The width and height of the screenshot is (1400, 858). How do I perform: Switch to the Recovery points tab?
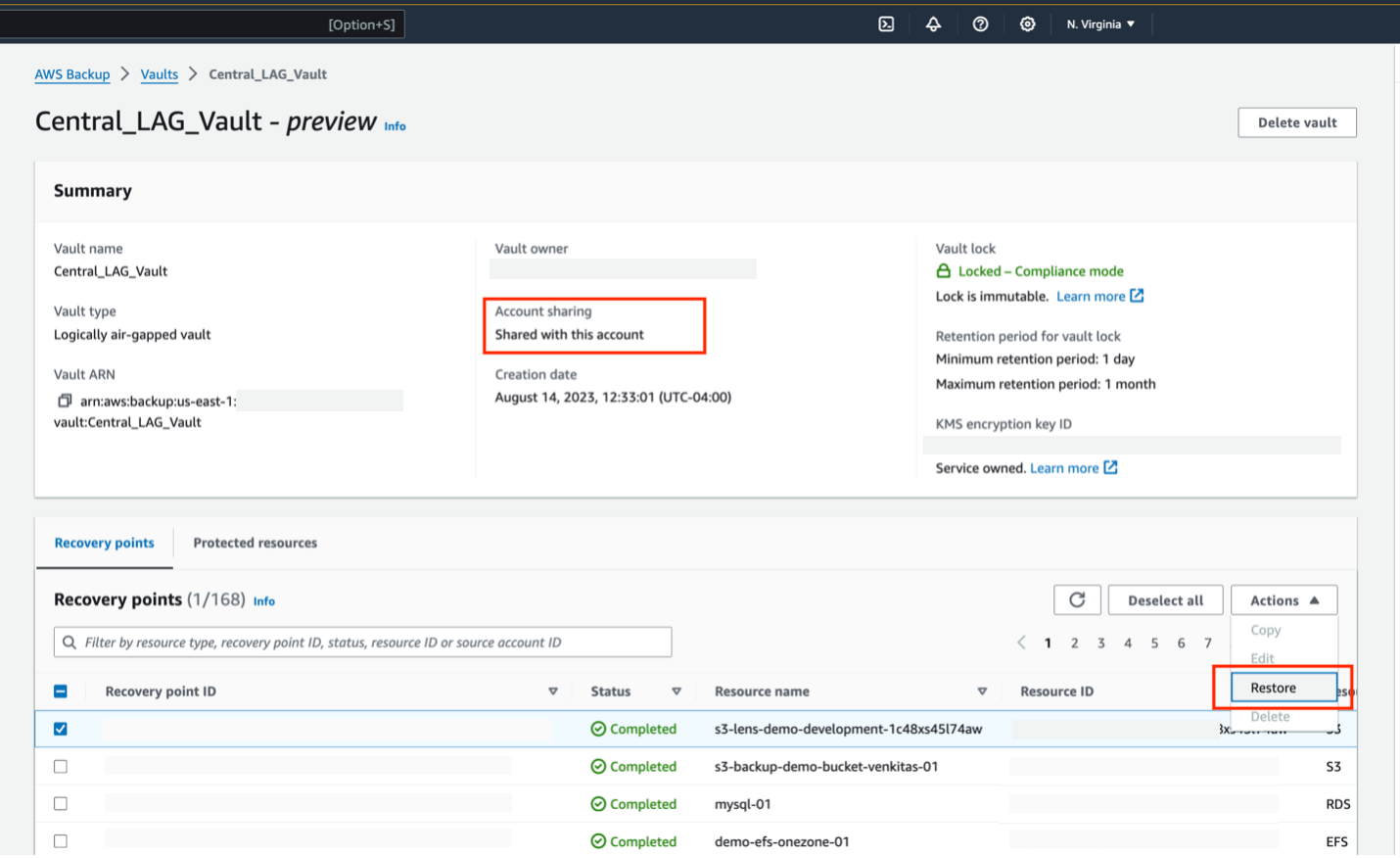(x=104, y=543)
